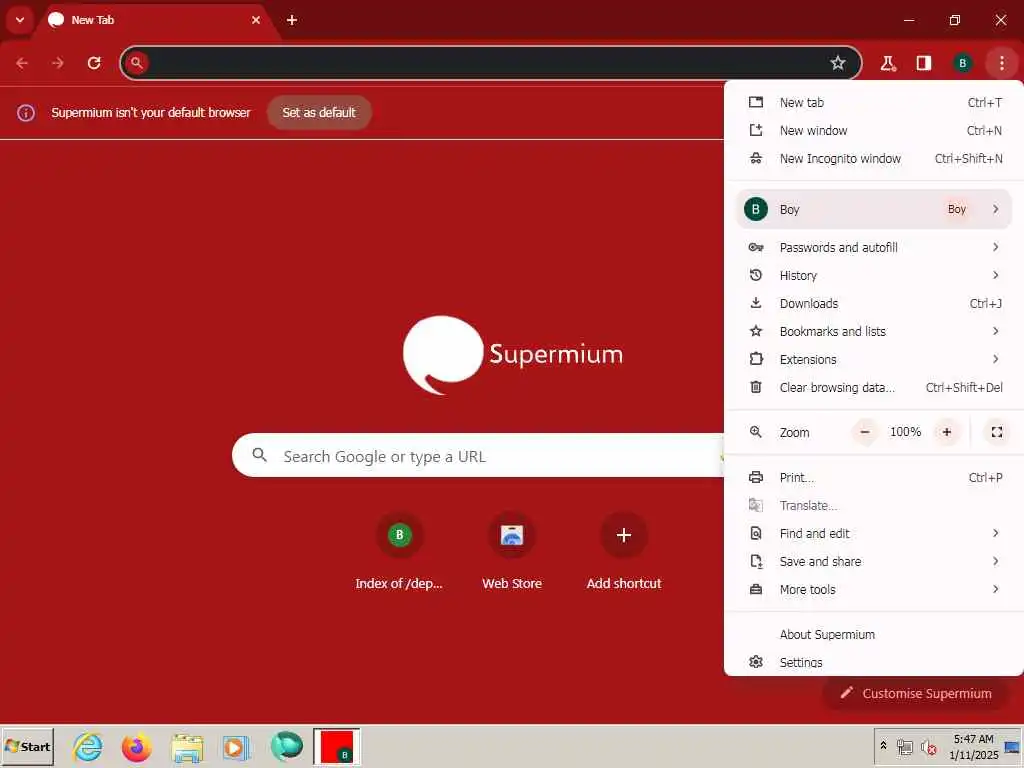Expand the Boy profile submenu
Viewport: 1024px width, 768px height.
pyautogui.click(x=874, y=209)
